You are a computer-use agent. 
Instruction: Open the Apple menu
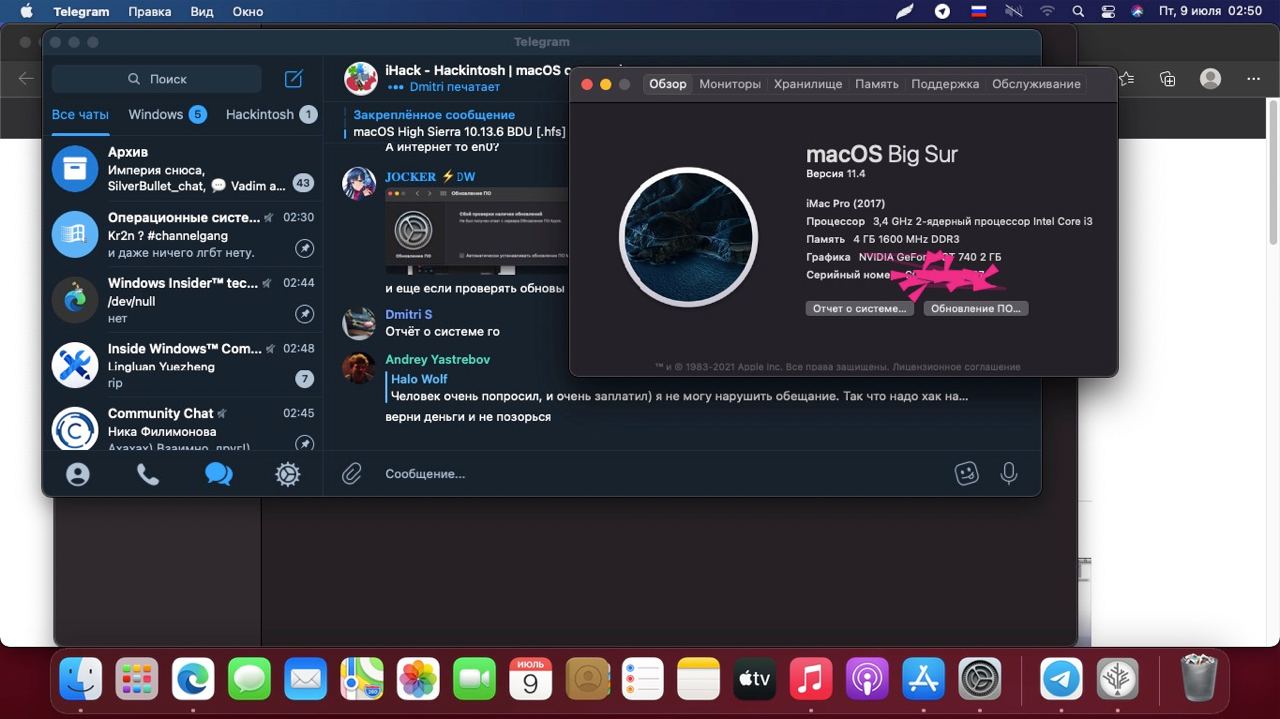[x=27, y=11]
